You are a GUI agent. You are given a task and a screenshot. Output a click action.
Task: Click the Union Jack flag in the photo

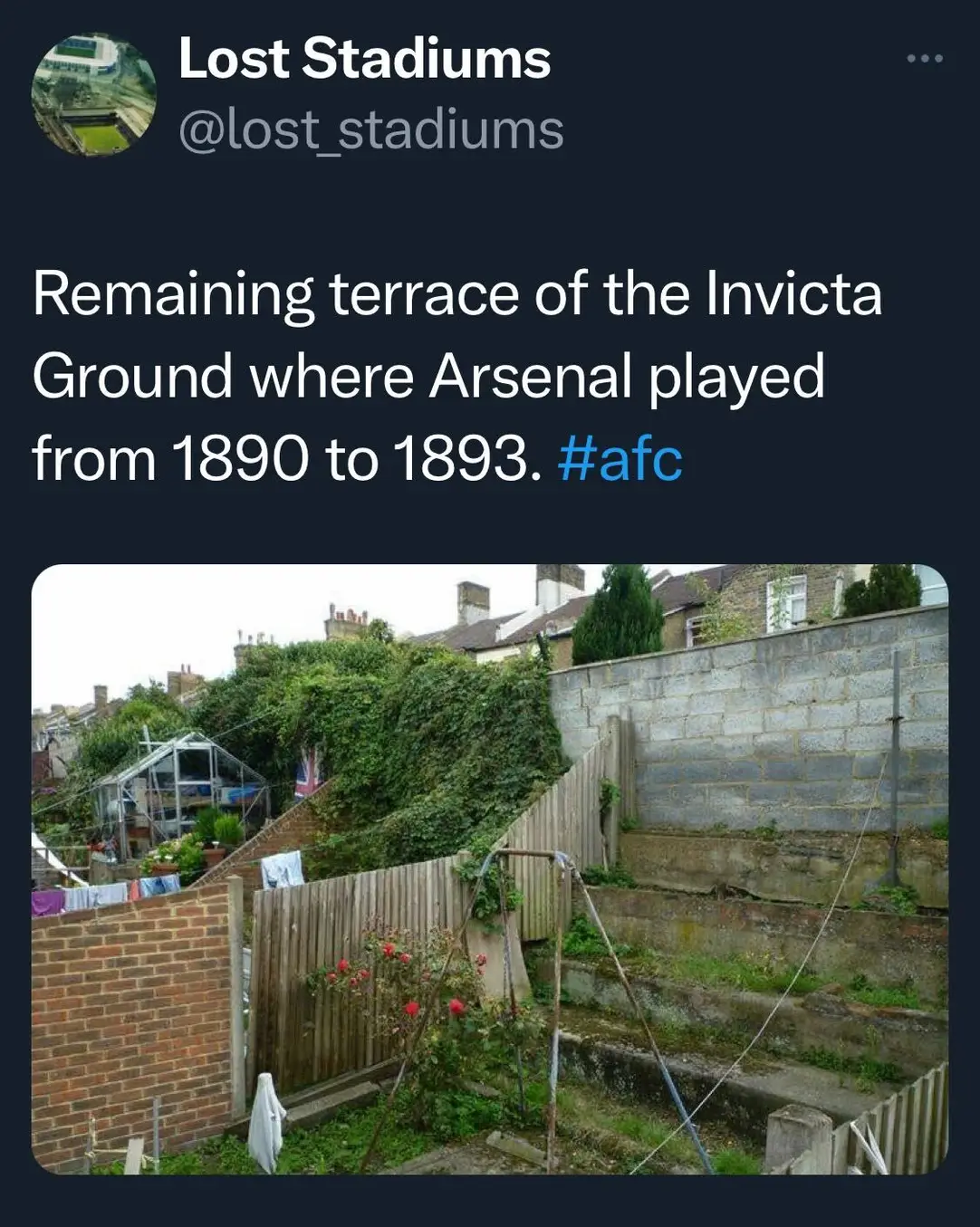[x=307, y=773]
